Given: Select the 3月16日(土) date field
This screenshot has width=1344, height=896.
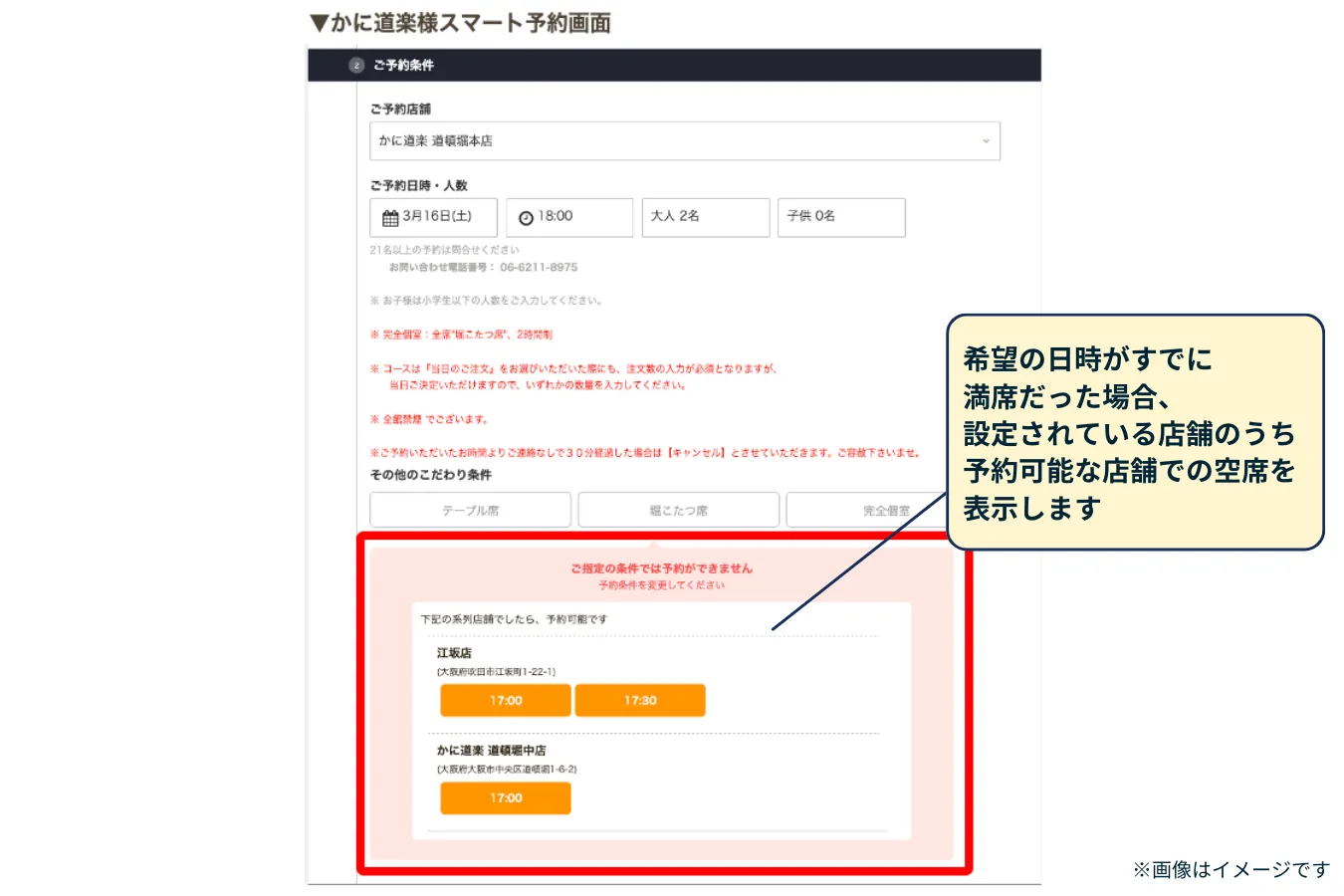Looking at the screenshot, I should pyautogui.click(x=433, y=217).
